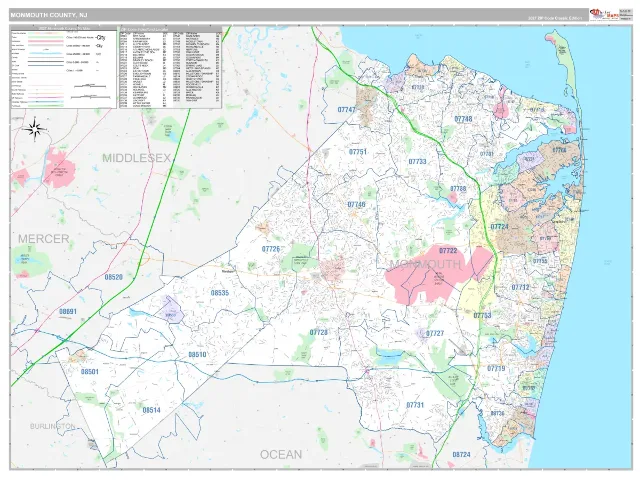The height and width of the screenshot is (480, 640).
Task: Select ZIP code label 07748
Action: point(463,119)
